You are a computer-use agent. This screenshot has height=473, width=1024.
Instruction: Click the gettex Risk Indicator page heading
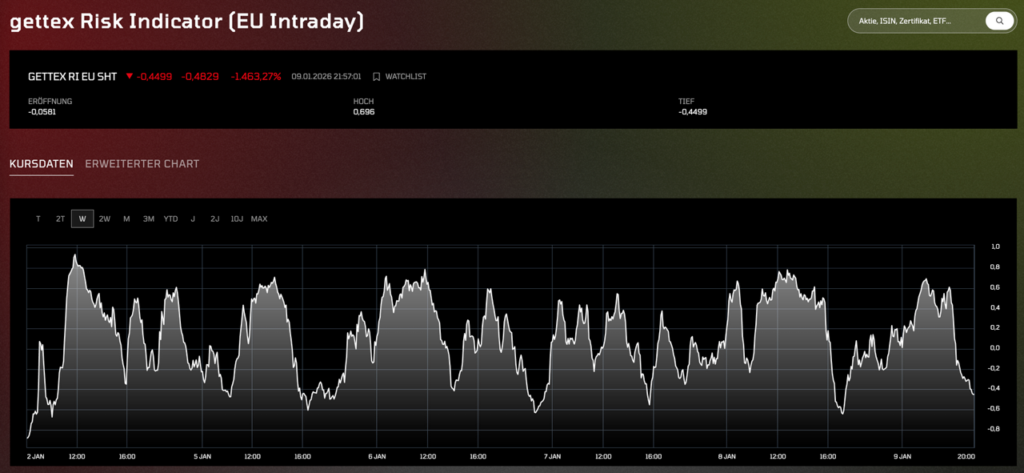click(186, 21)
